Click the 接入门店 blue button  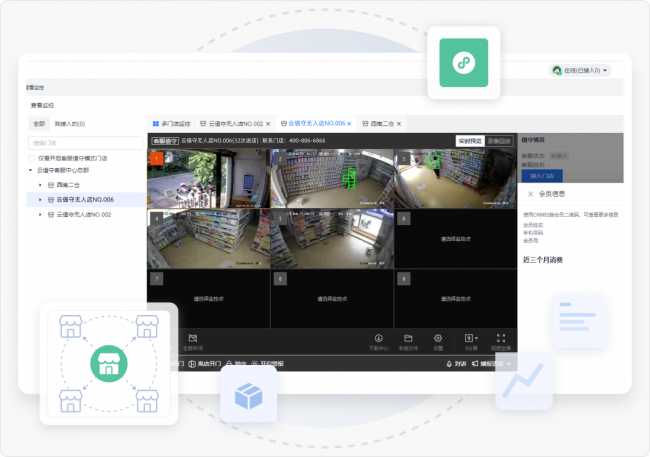542,175
